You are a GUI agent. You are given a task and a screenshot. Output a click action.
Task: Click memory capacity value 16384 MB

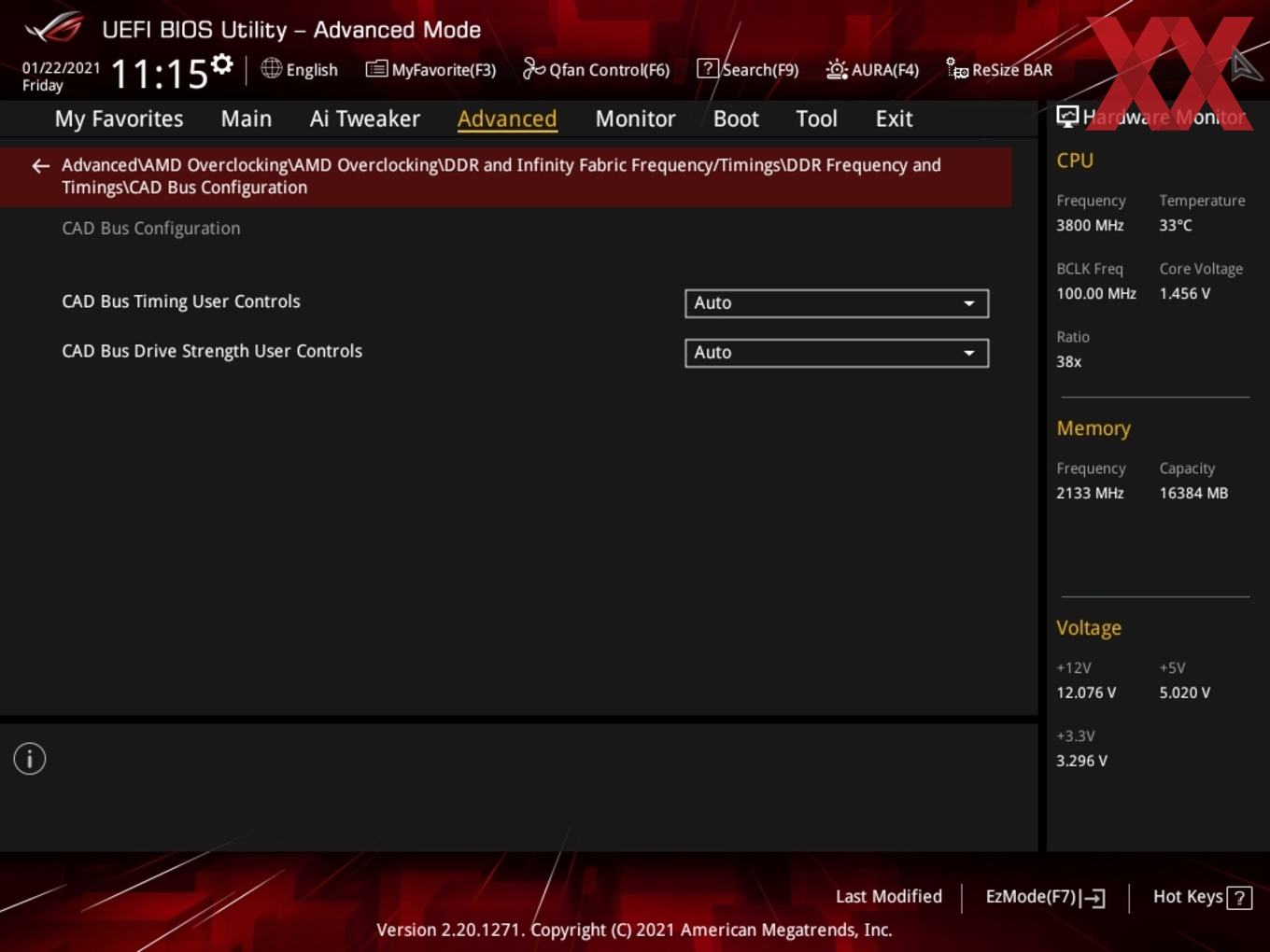(1193, 493)
